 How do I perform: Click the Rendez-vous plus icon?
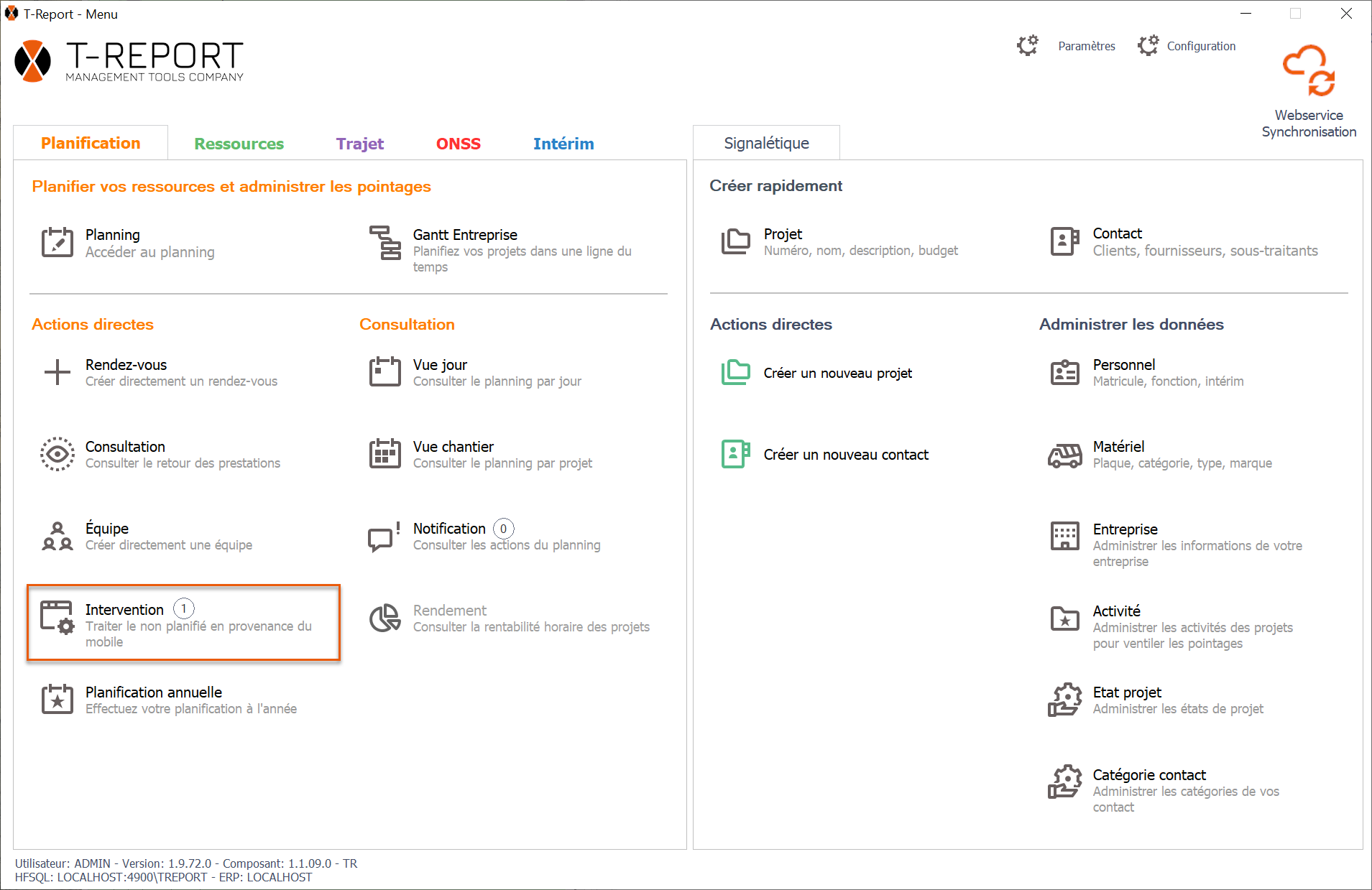57,372
